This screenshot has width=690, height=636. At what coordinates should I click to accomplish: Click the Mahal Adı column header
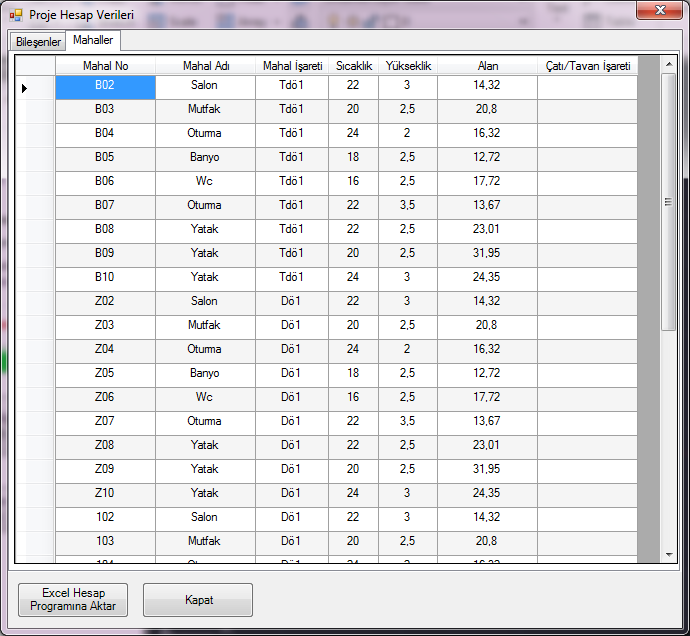point(206,66)
